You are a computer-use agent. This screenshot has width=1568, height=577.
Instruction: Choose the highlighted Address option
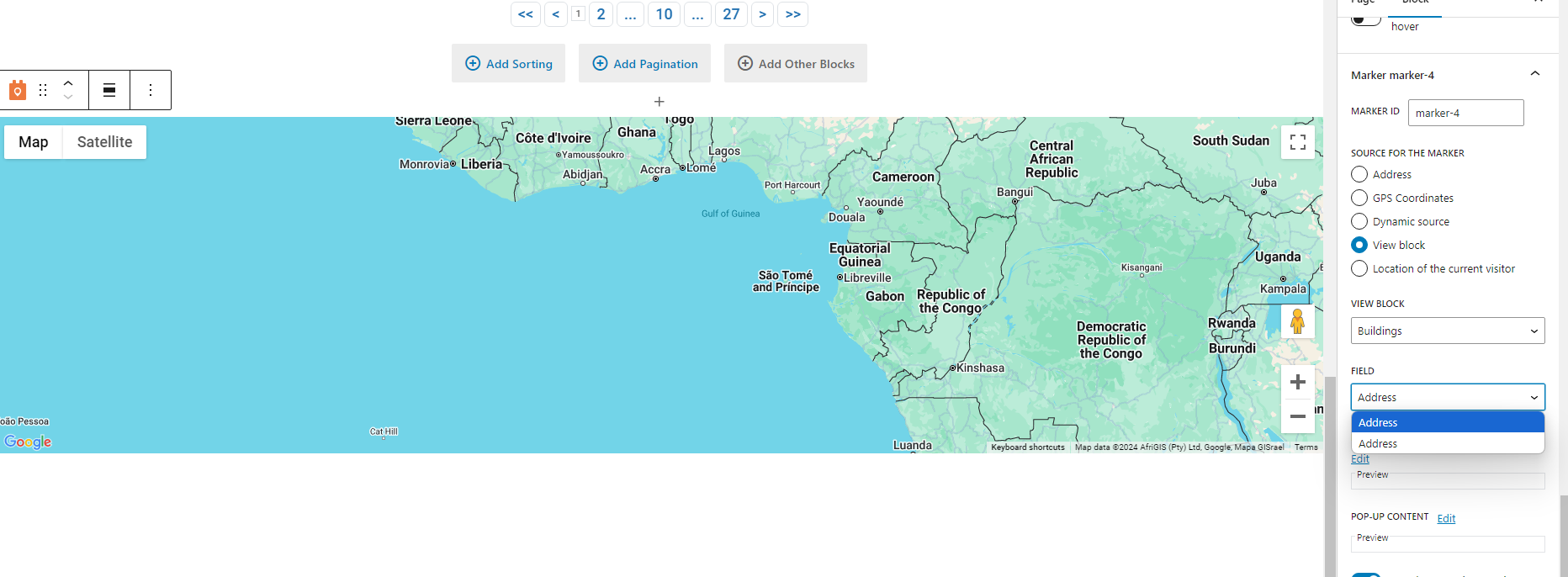click(x=1448, y=422)
